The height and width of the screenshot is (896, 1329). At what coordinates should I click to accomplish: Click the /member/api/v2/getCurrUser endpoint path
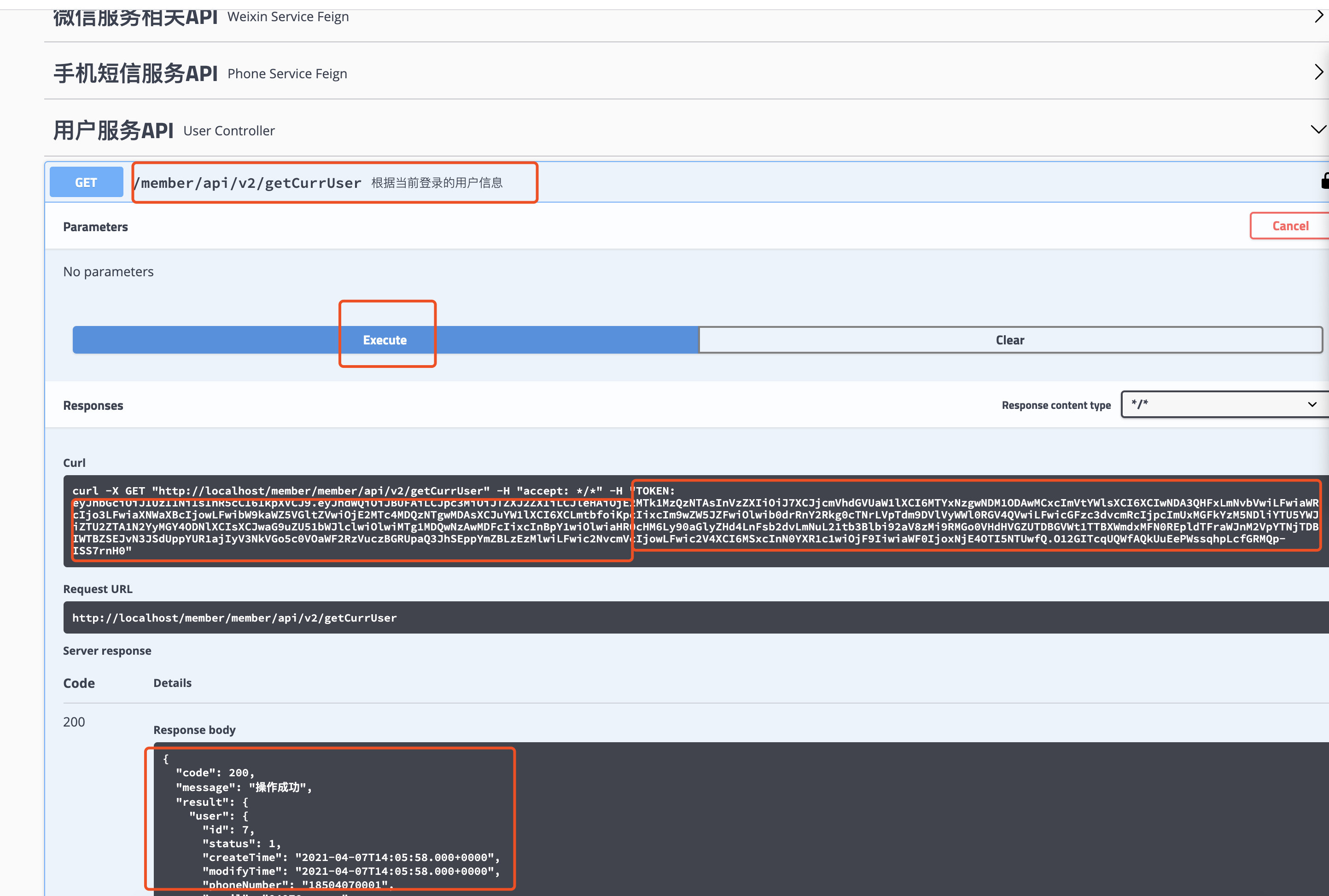(x=248, y=183)
